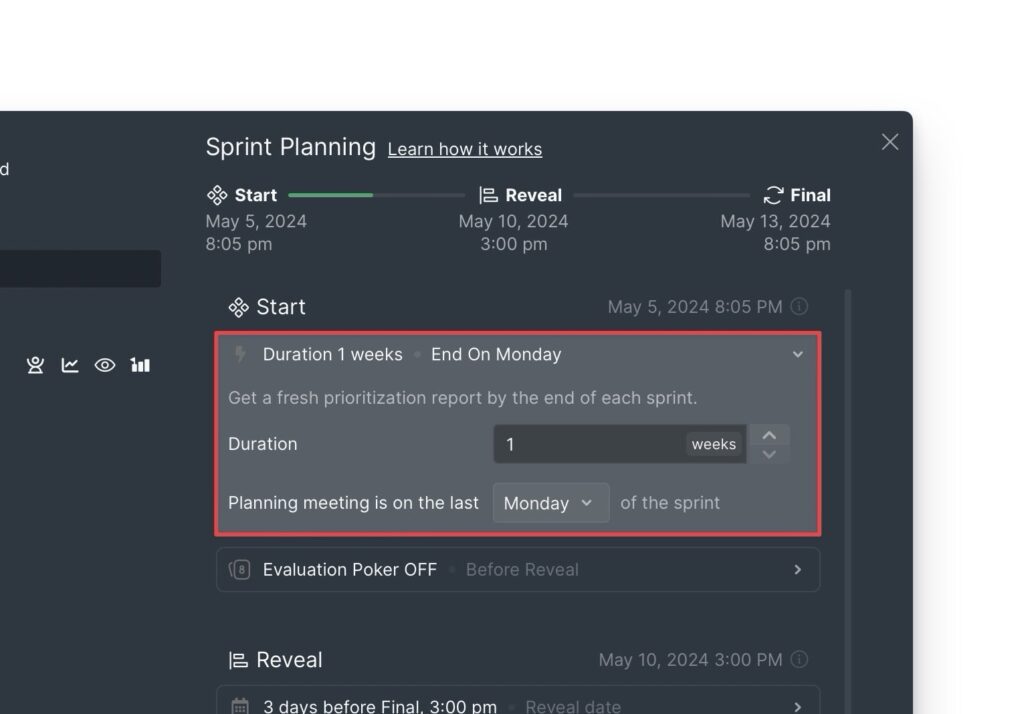Viewport: 1024px width, 714px height.
Task: Open the Monday dropdown
Action: (550, 503)
